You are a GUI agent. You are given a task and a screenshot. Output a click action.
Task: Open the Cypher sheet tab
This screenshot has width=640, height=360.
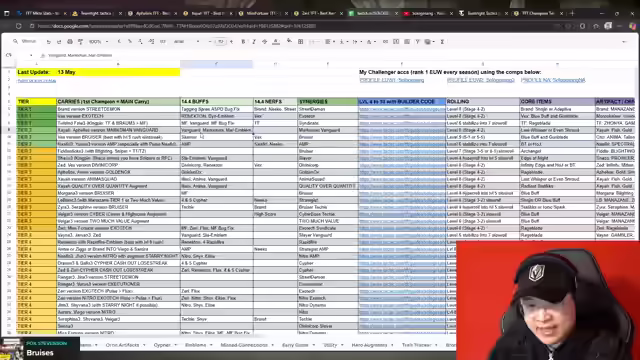point(162,345)
